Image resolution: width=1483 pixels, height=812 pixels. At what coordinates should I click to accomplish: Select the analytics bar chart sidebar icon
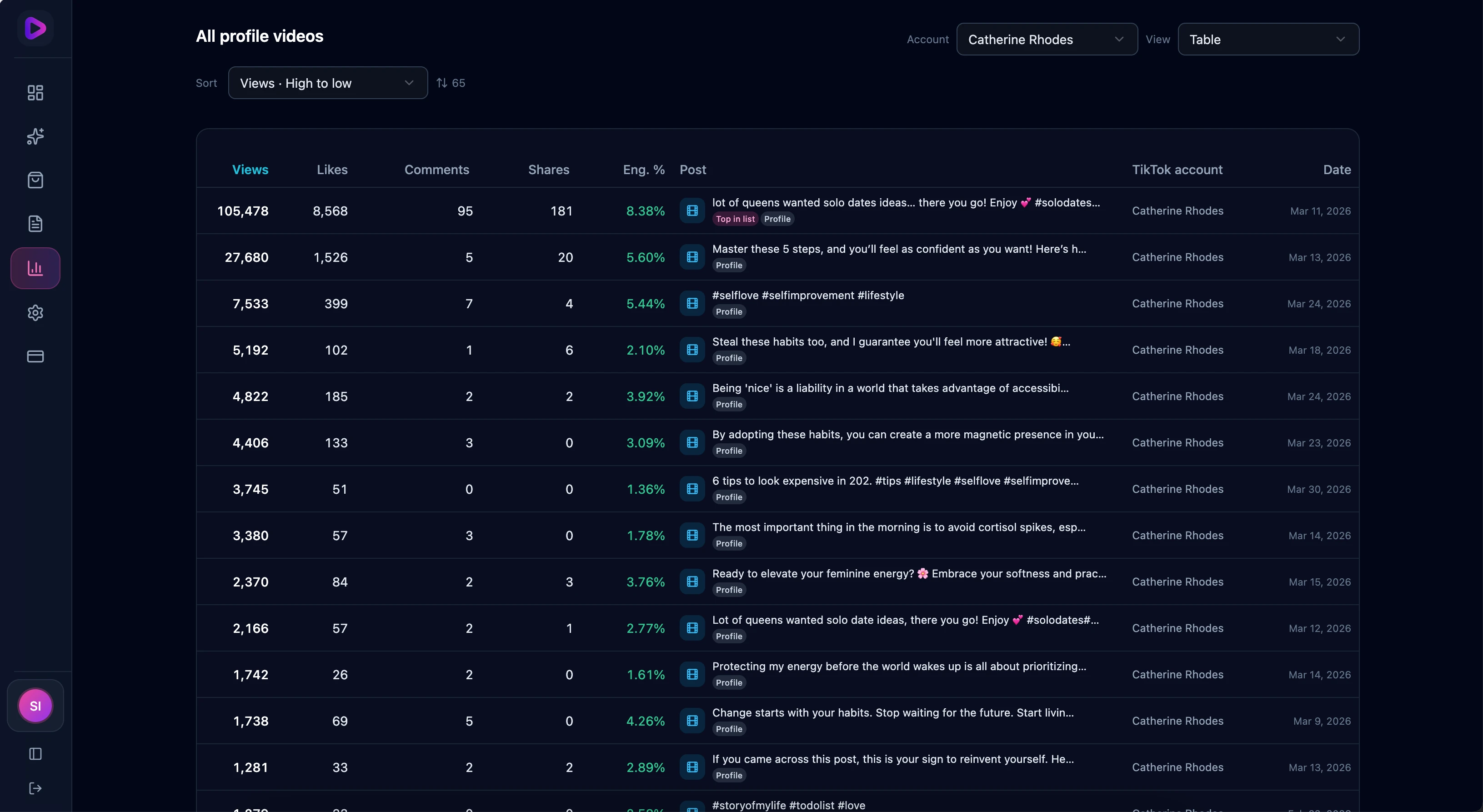pyautogui.click(x=35, y=268)
